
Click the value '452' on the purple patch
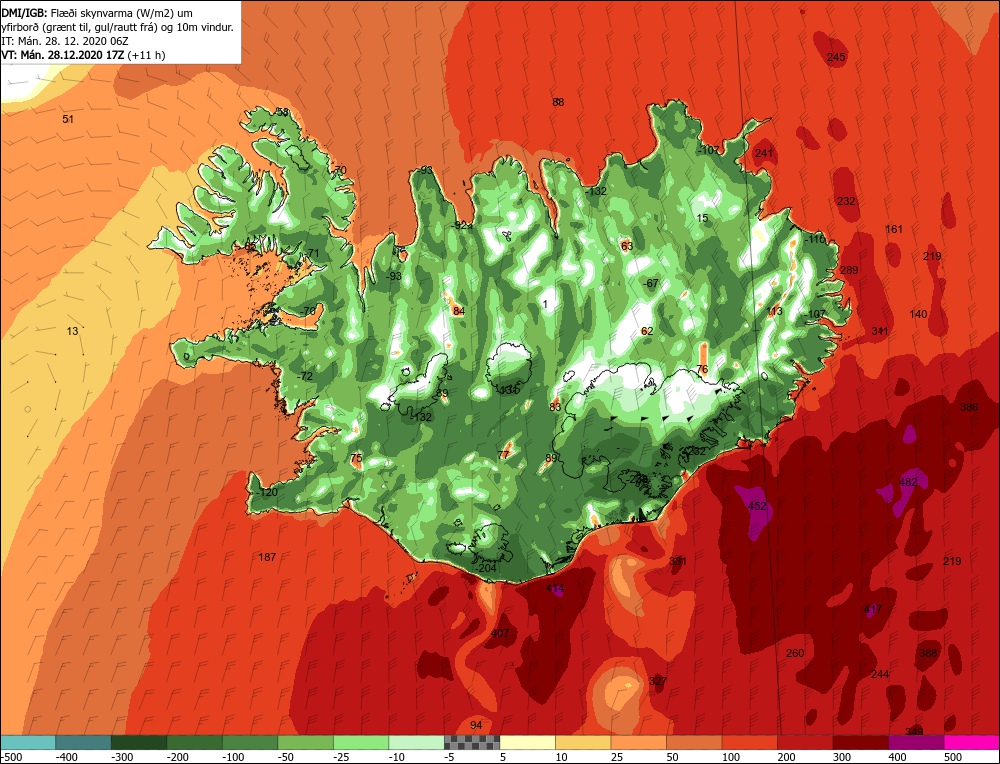[x=756, y=506]
